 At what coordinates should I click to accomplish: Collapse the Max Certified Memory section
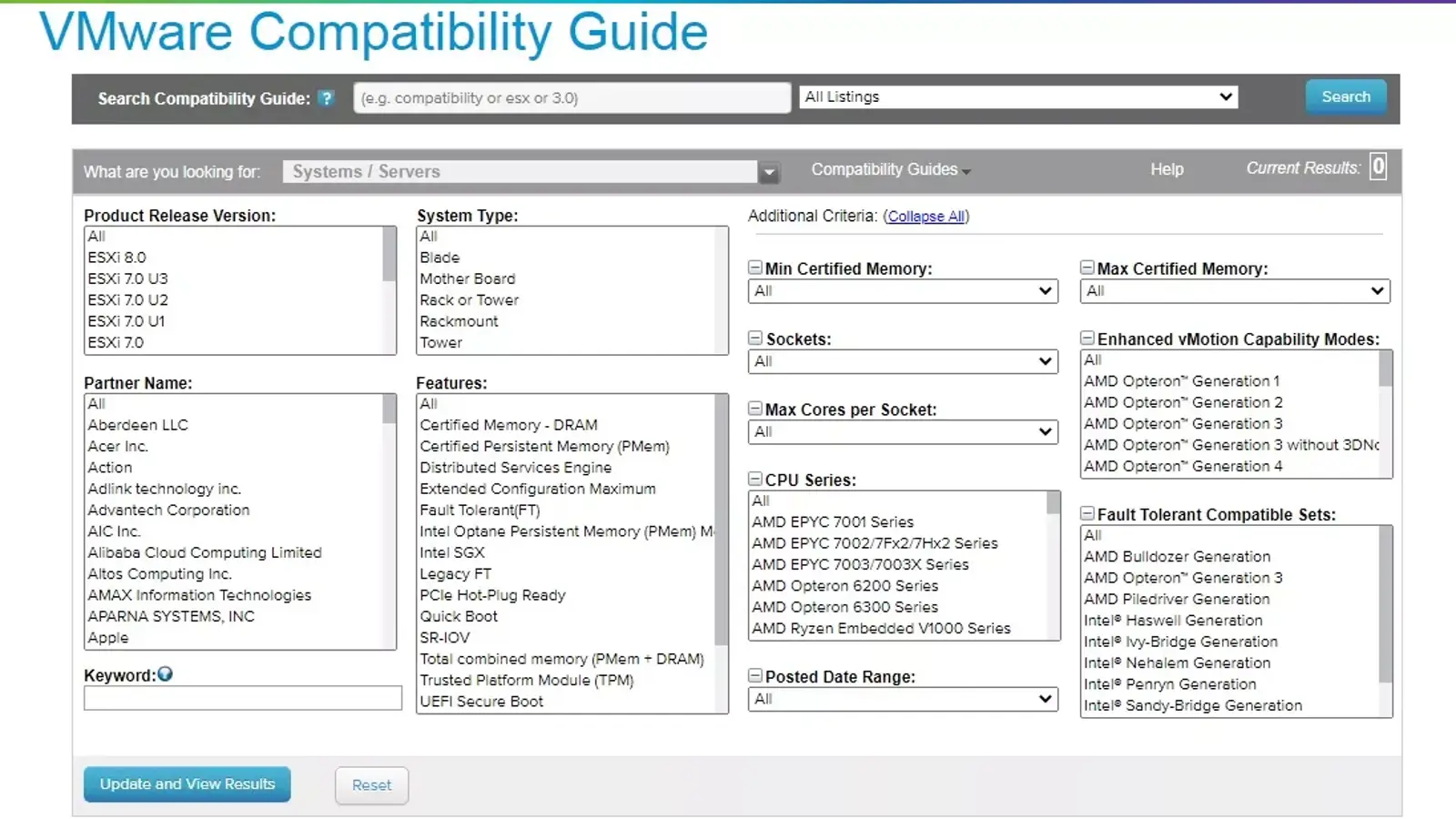point(1087,267)
